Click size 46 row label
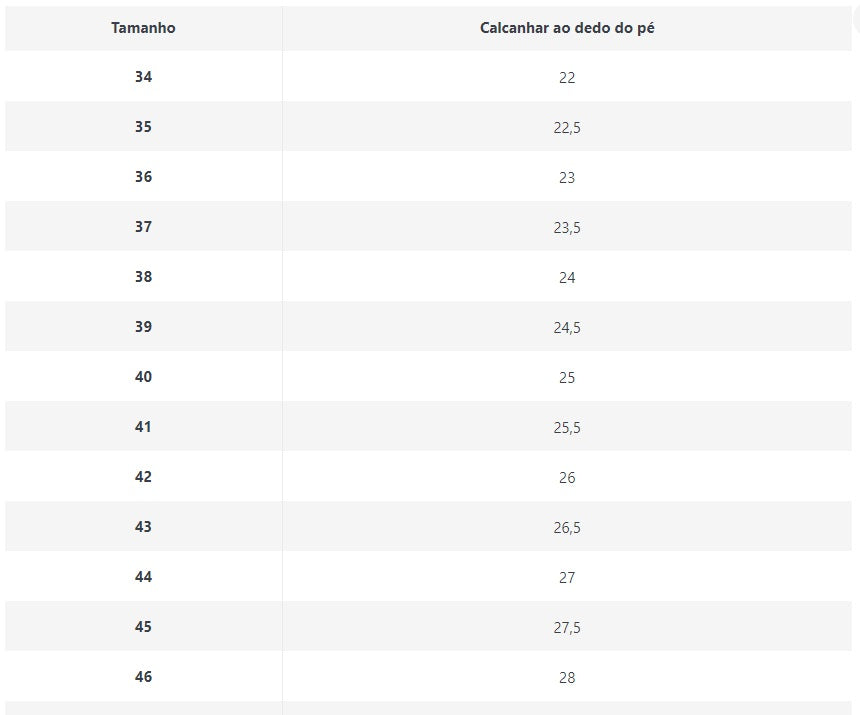This screenshot has width=860, height=715. coord(143,677)
